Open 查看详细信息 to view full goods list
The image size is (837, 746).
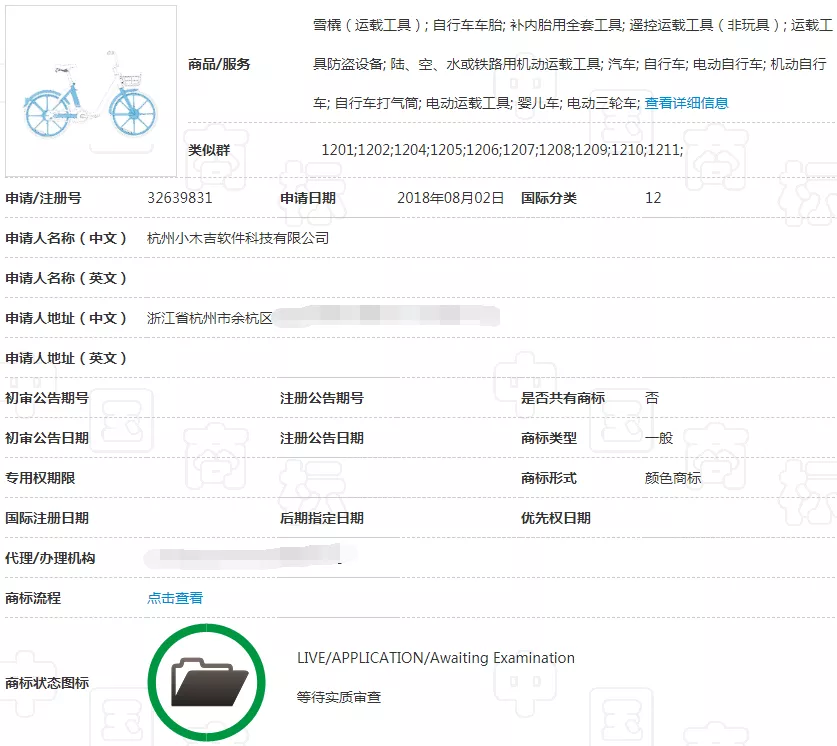pyautogui.click(x=687, y=102)
